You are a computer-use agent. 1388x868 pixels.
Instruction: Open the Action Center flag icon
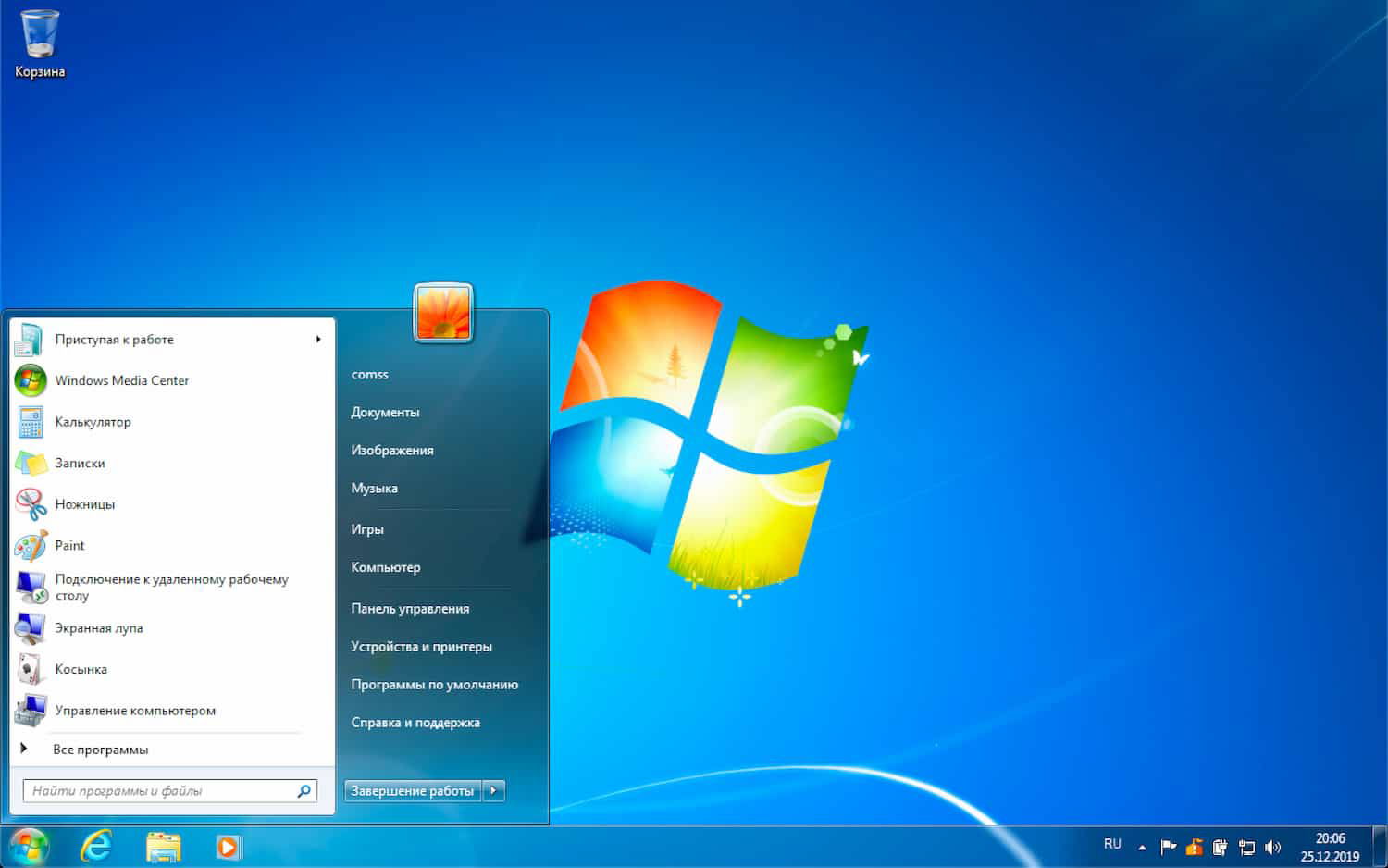(1168, 847)
